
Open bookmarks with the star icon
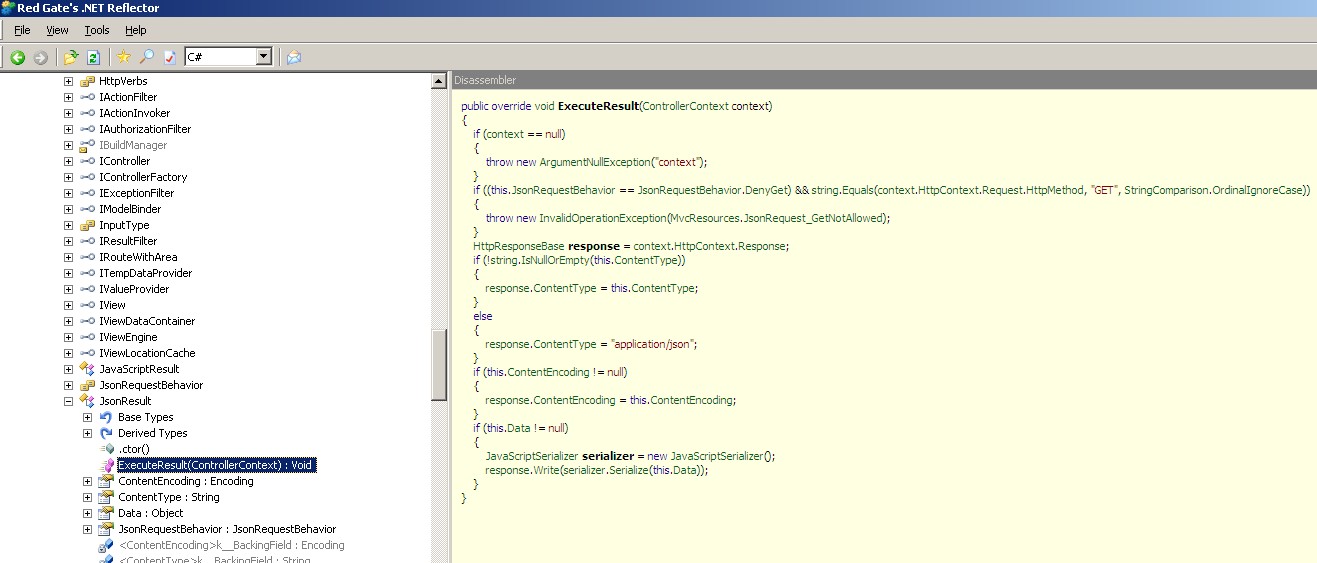coord(124,57)
